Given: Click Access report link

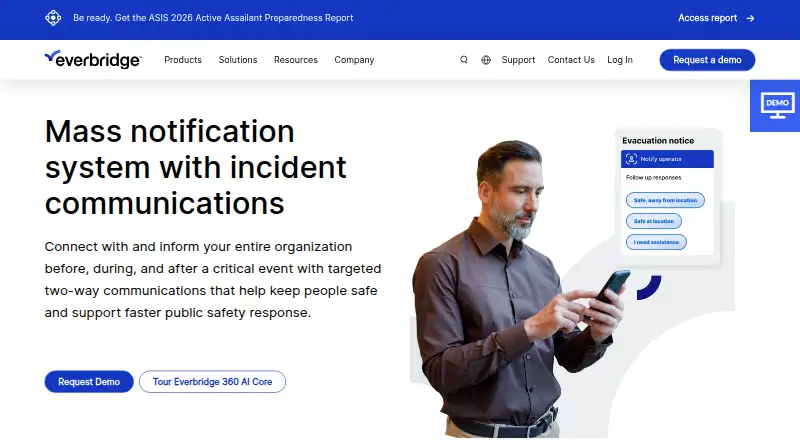Looking at the screenshot, I should tap(707, 18).
